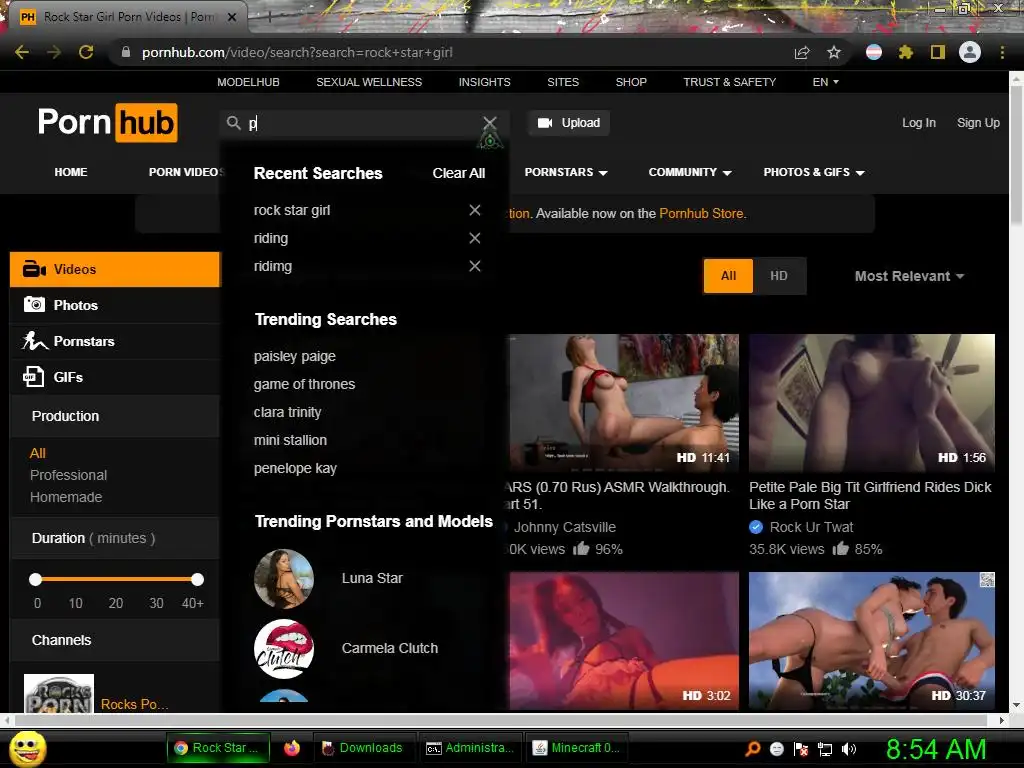Grab the minimum duration slider handle
This screenshot has height=768, width=1024.
click(x=35, y=579)
